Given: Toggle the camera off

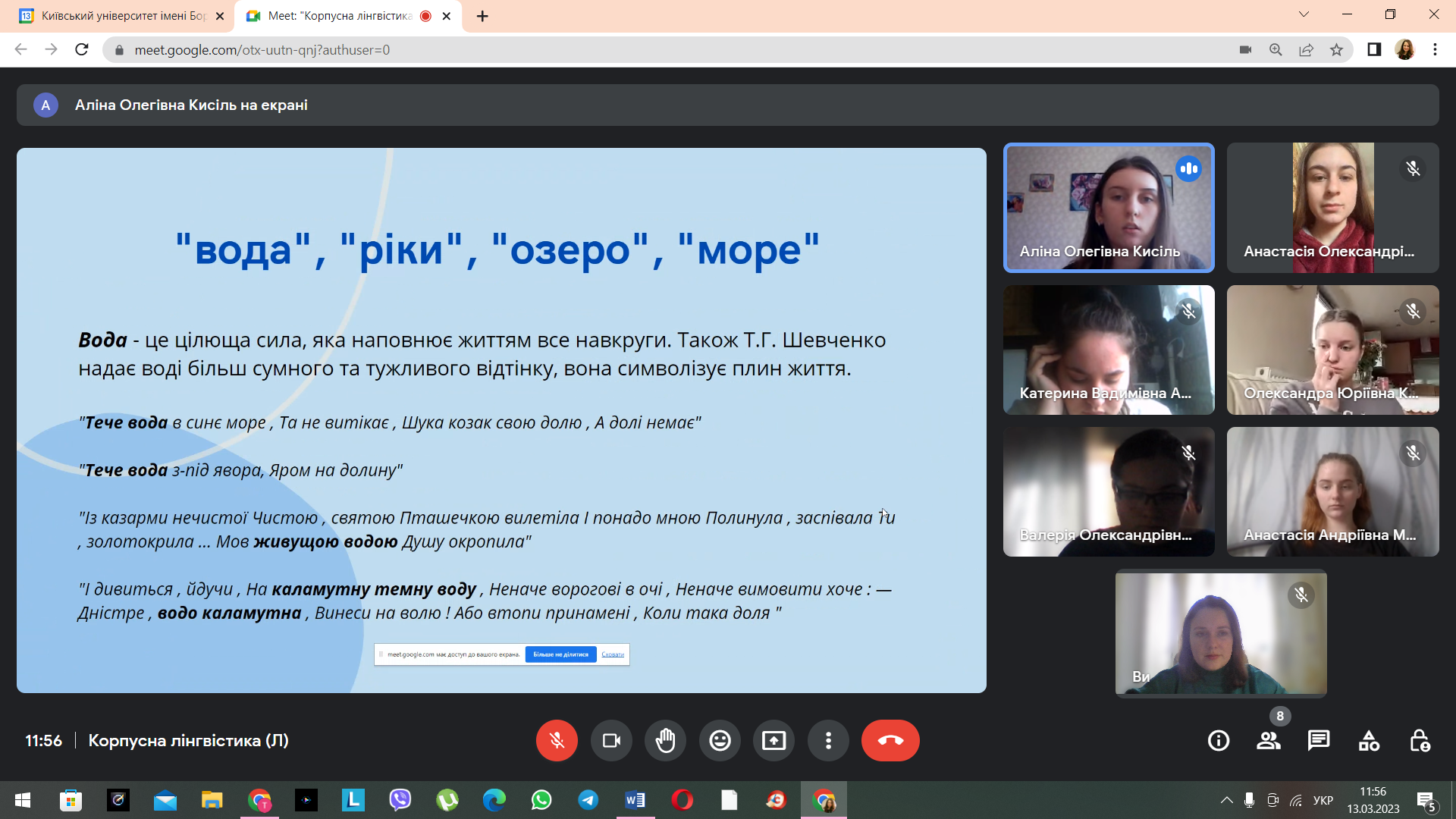Looking at the screenshot, I should 611,740.
